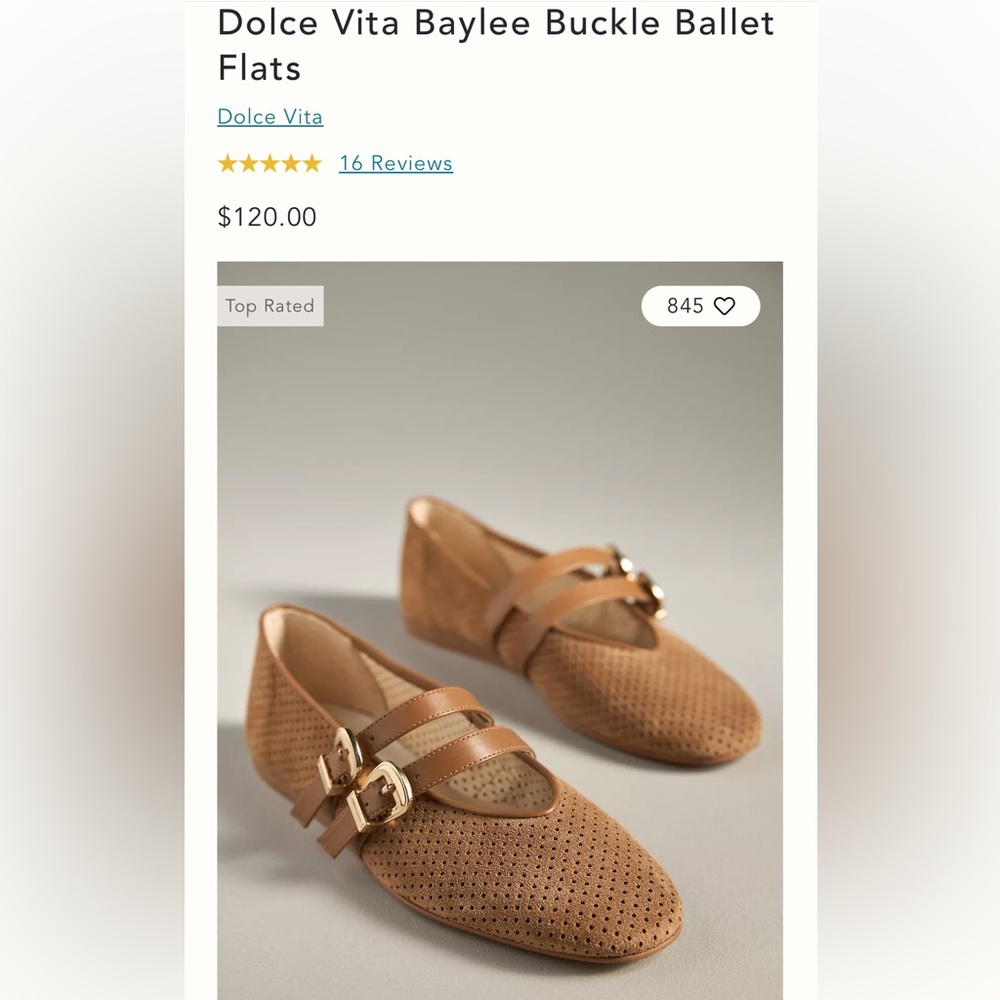Click the Top Rated badge
Image resolution: width=1000 pixels, height=1000 pixels.
pos(270,306)
